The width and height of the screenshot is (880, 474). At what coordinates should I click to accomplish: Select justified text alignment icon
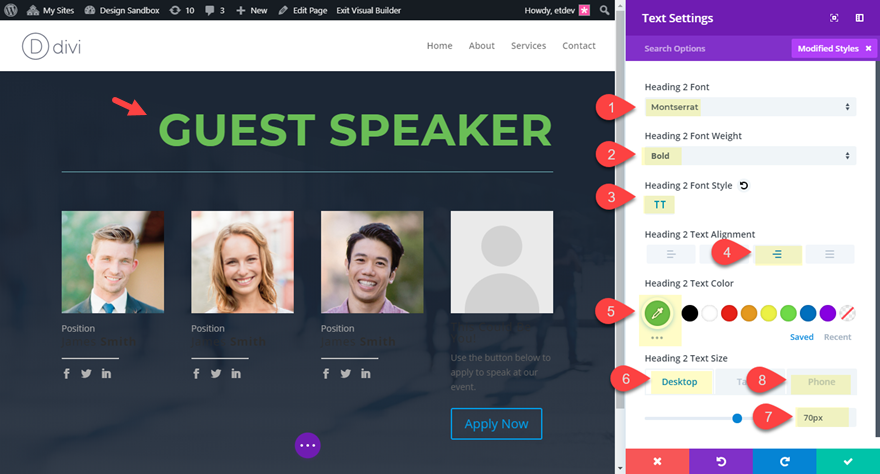tap(829, 254)
